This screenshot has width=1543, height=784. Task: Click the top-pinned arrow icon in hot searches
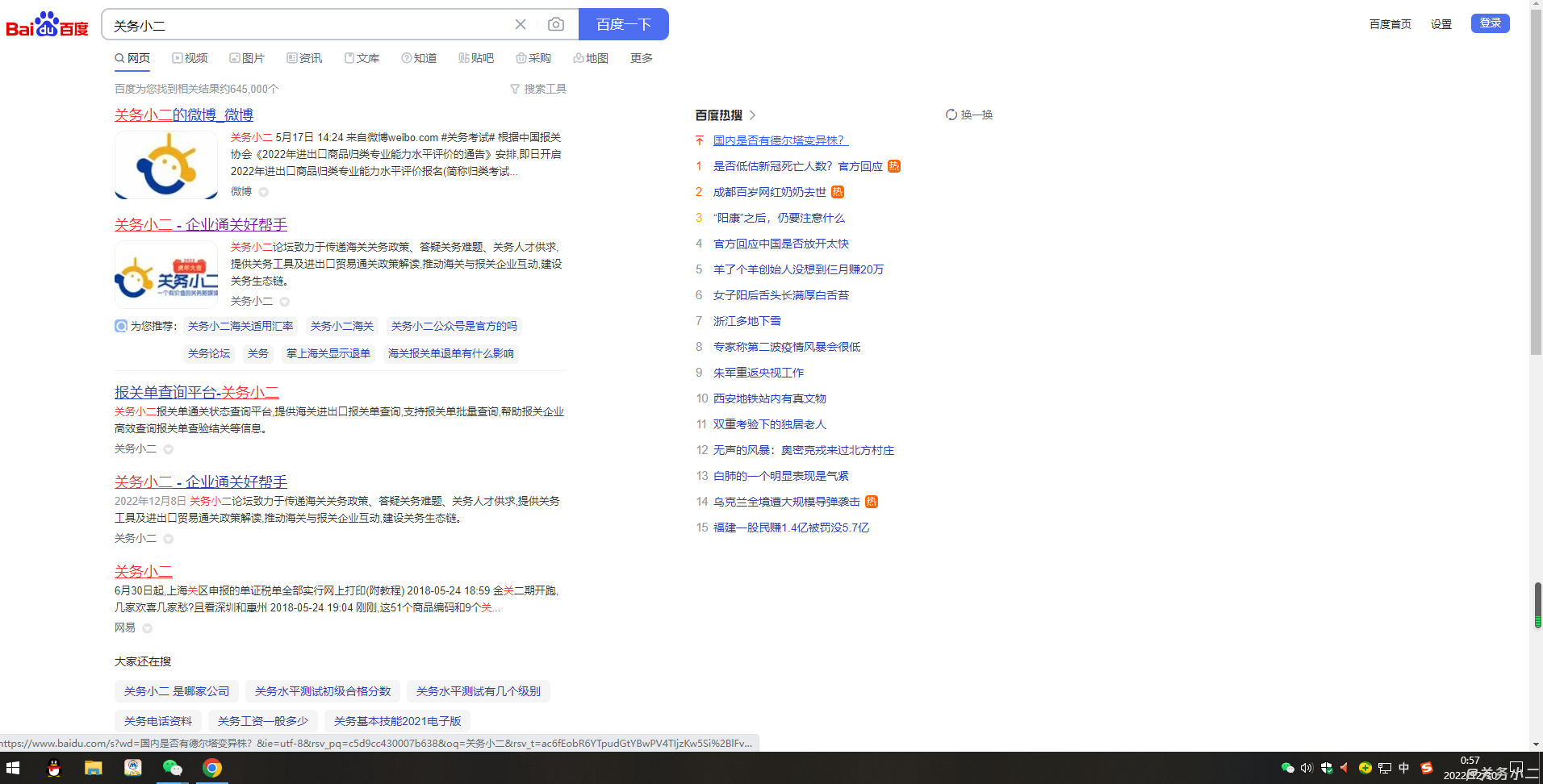pos(700,140)
